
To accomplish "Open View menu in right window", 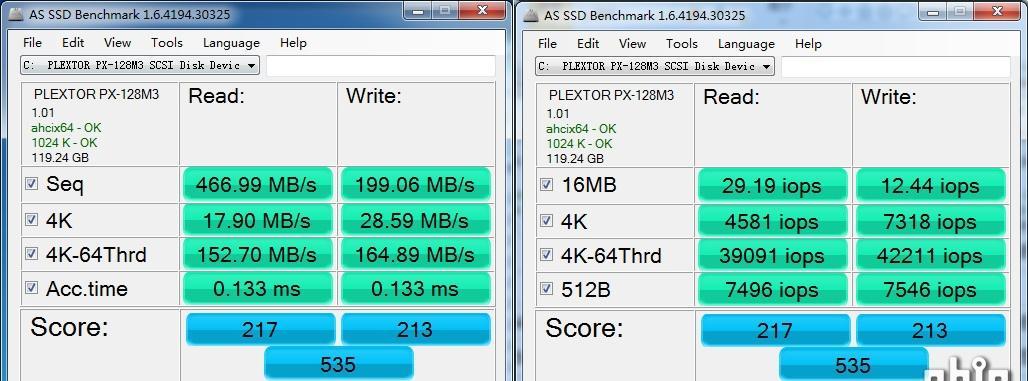I will pyautogui.click(x=632, y=43).
